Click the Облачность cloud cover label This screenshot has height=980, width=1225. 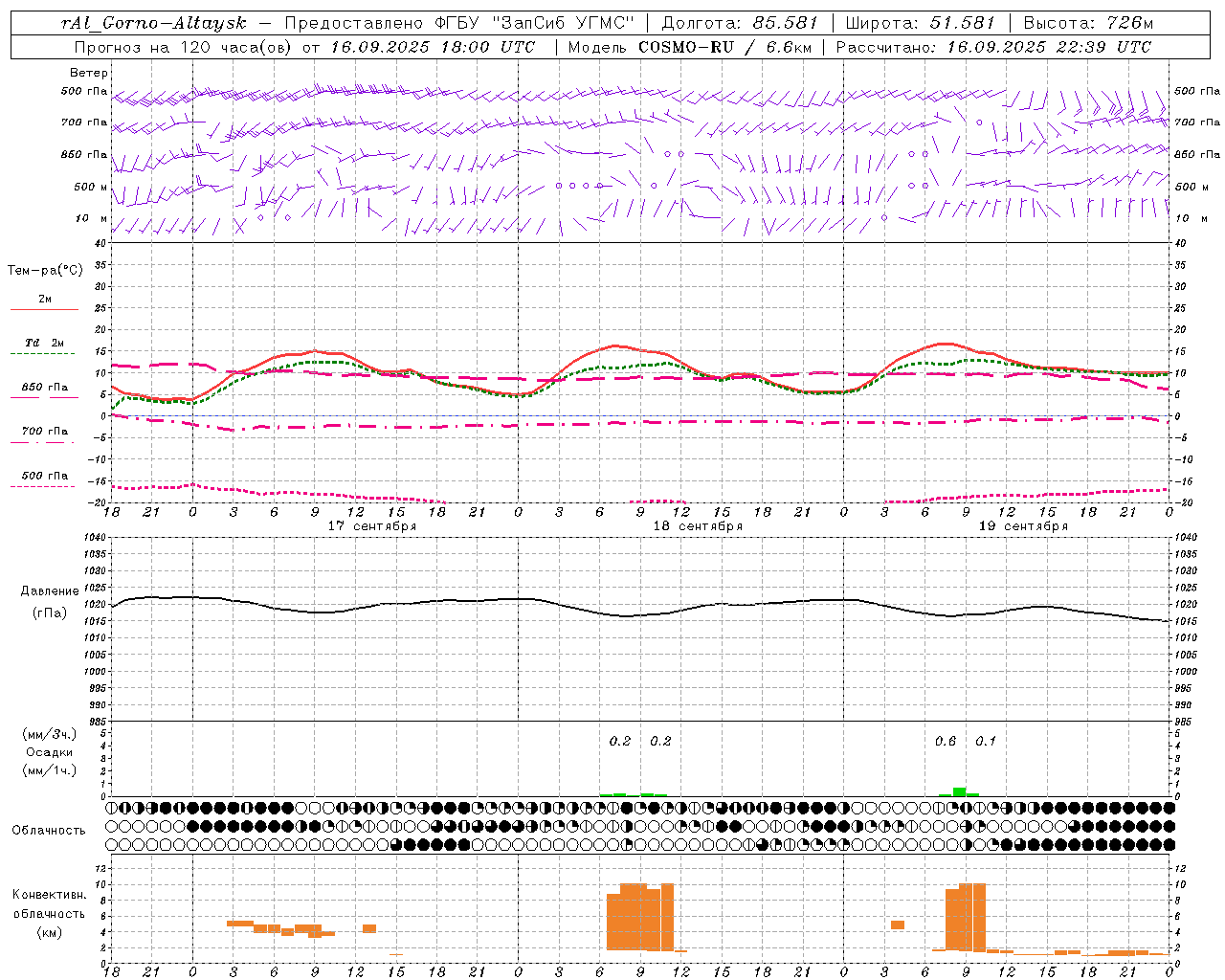tap(49, 830)
